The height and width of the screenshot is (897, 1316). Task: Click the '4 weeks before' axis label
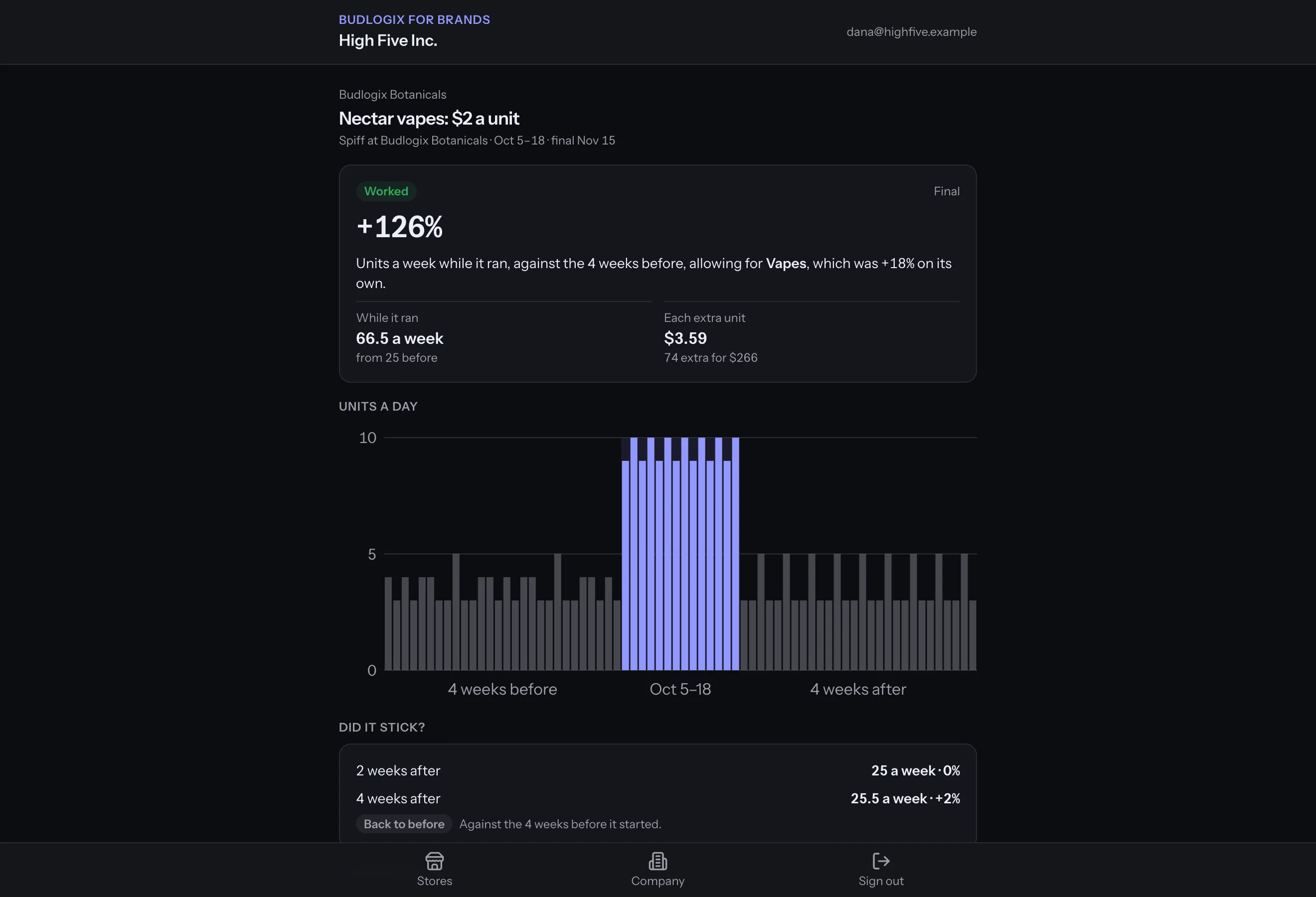pos(502,689)
